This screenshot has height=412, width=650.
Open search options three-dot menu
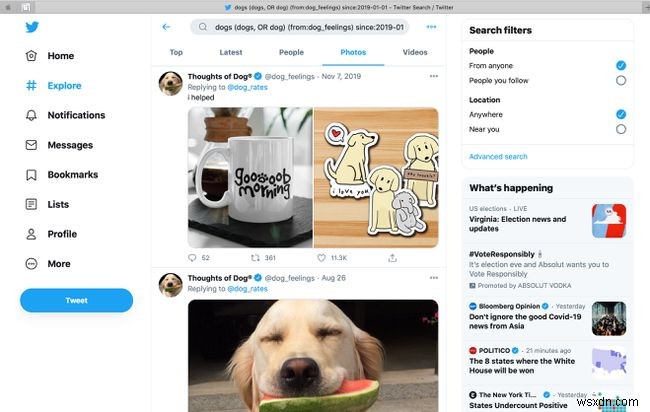click(x=431, y=27)
